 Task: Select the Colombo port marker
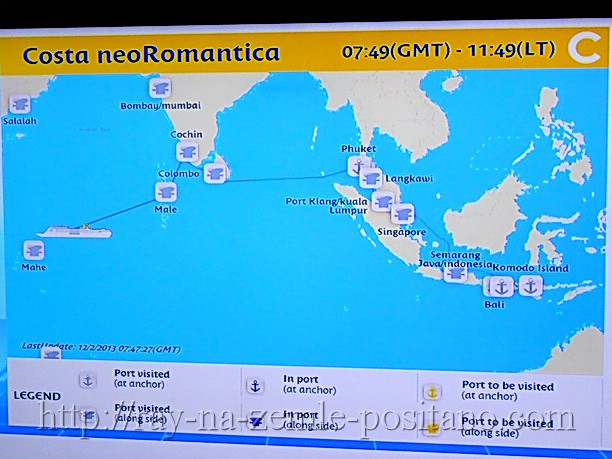215,173
